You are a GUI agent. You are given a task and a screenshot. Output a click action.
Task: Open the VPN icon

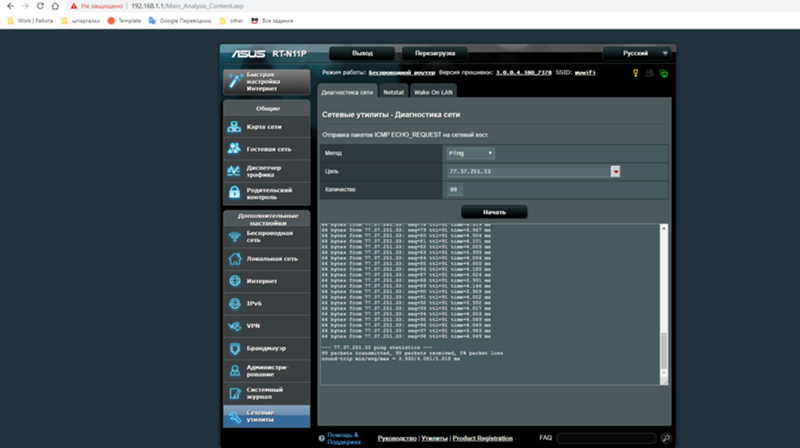tap(235, 326)
